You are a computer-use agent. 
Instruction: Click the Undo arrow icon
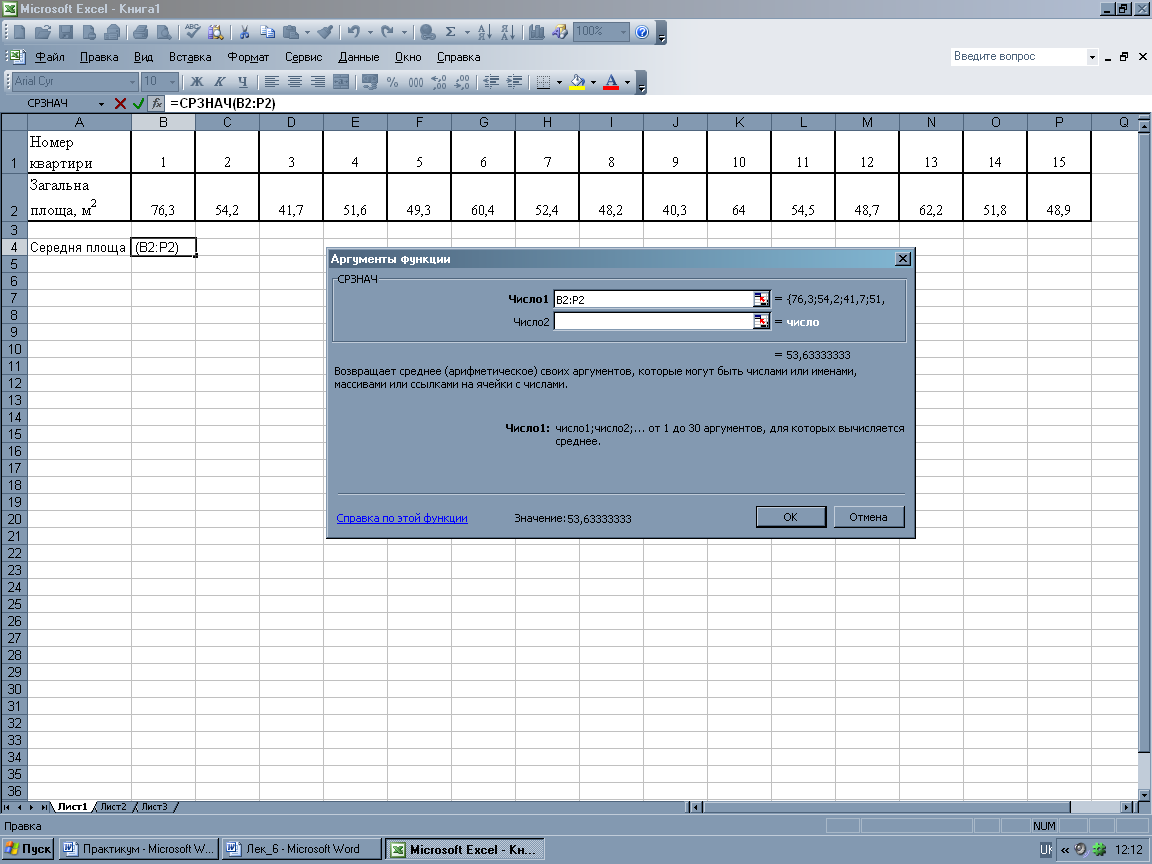[x=354, y=32]
